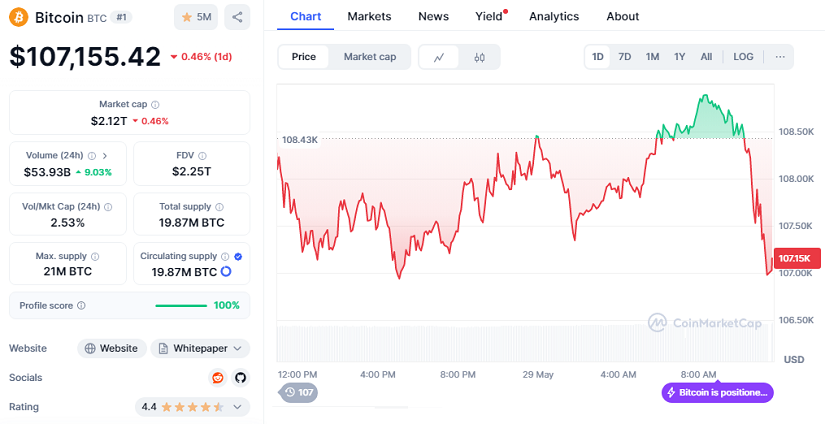Select the candlestick chart style icon
The width and height of the screenshot is (825, 424).
[x=479, y=57]
